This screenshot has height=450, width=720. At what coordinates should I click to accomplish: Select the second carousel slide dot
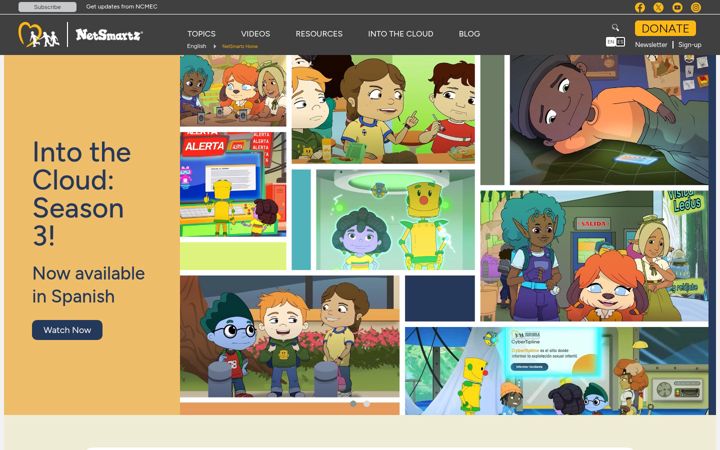pos(366,404)
